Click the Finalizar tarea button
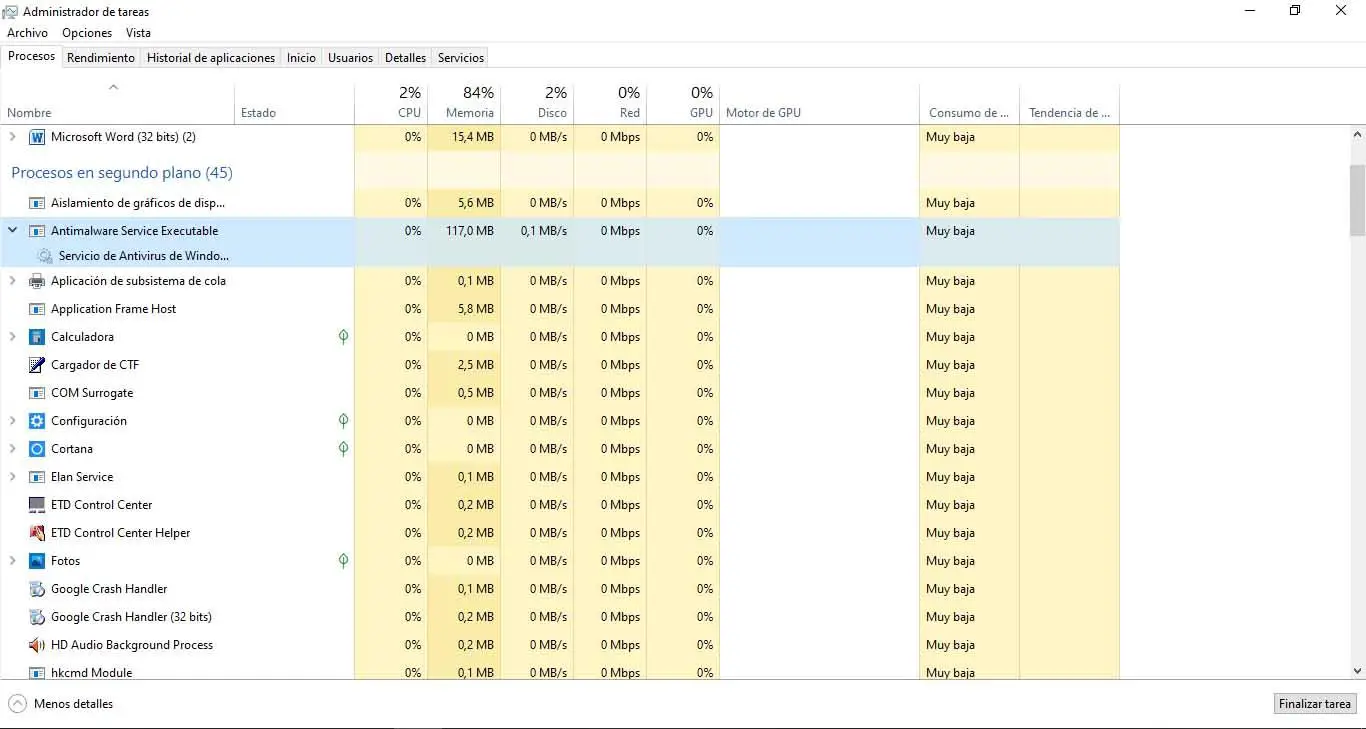This screenshot has height=729, width=1366. (1315, 704)
